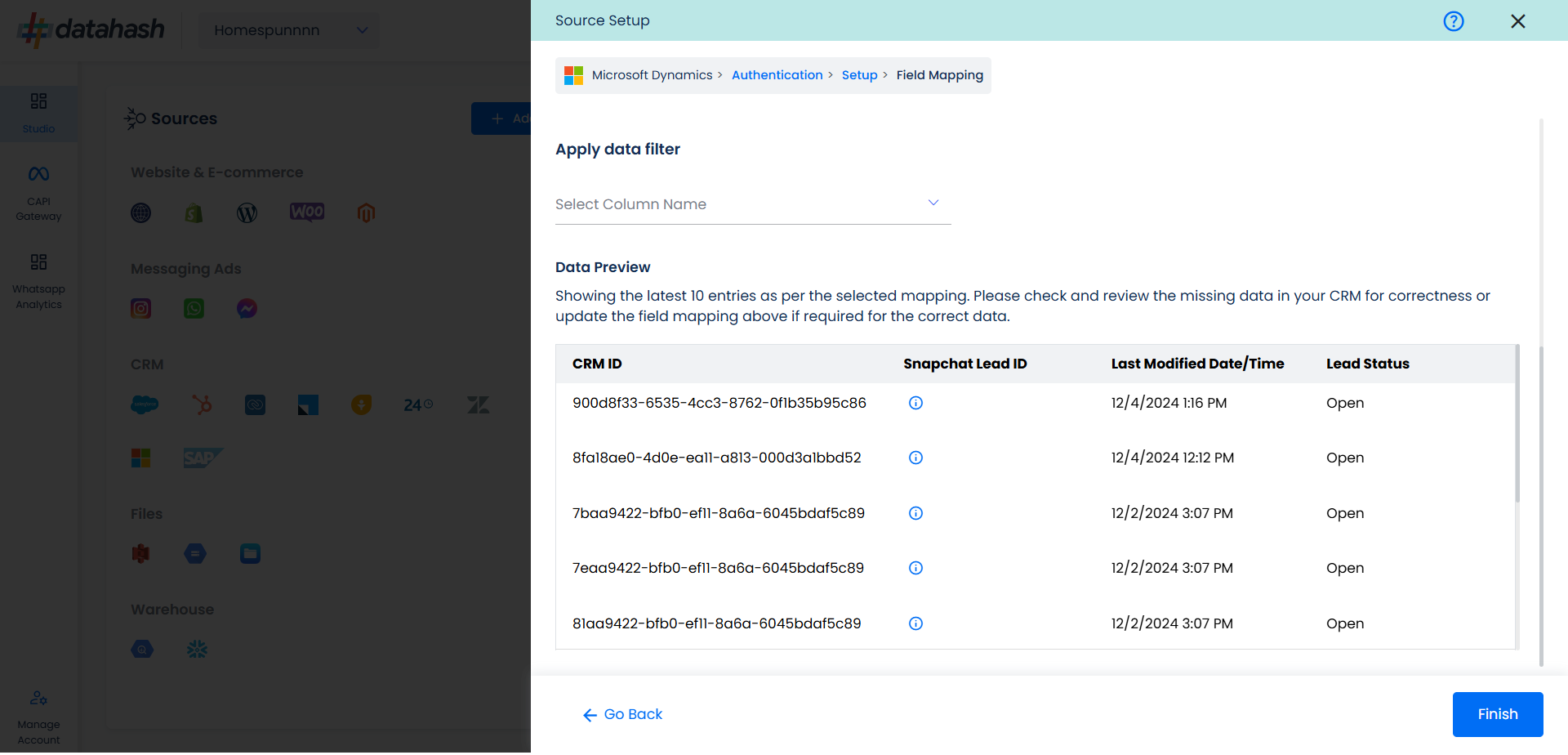Open Whatsapp Analytics in the sidebar
Screen dimensions: 1568x755
pos(38,282)
